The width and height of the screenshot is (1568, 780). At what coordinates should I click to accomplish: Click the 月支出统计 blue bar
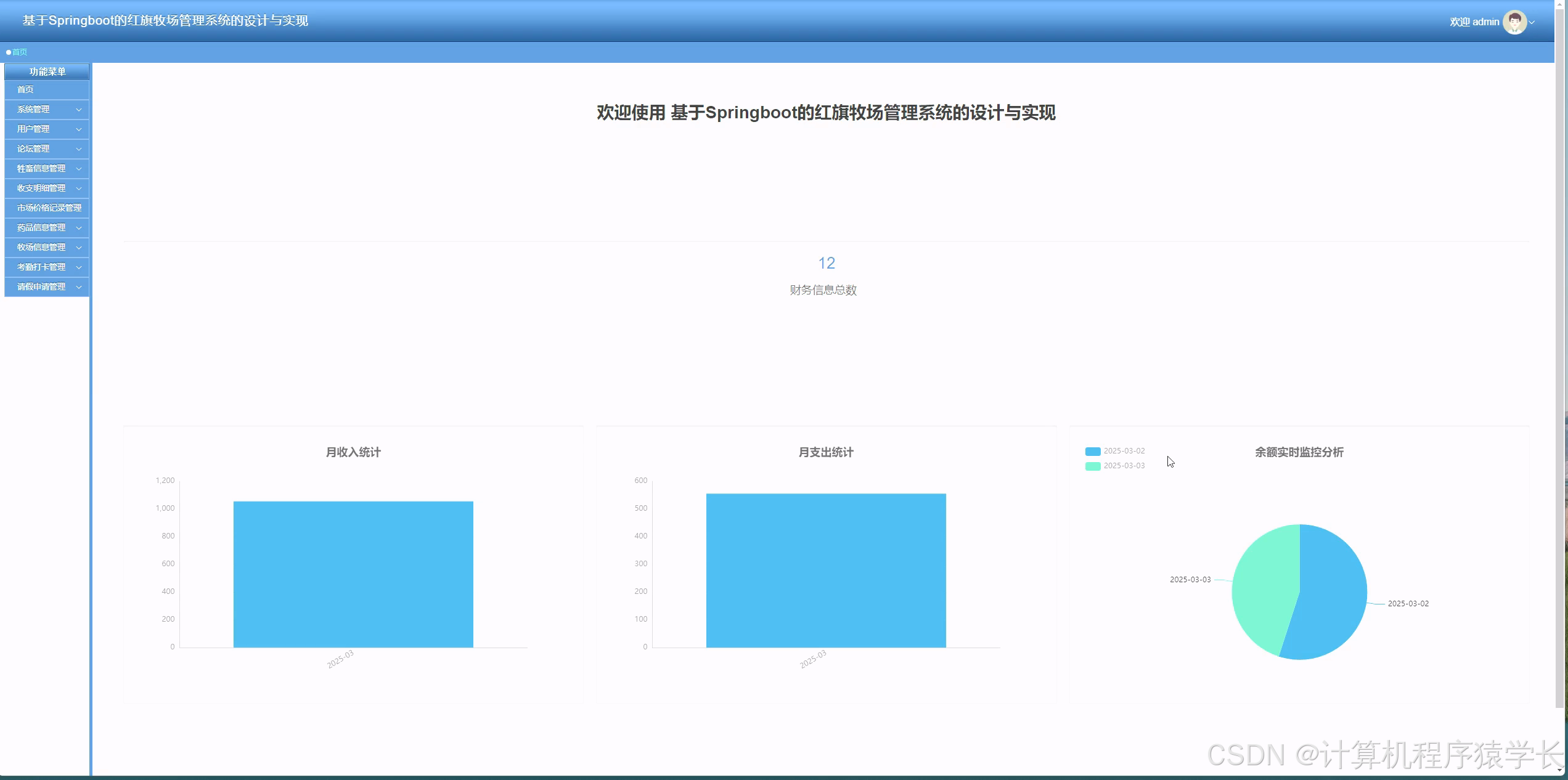826,571
